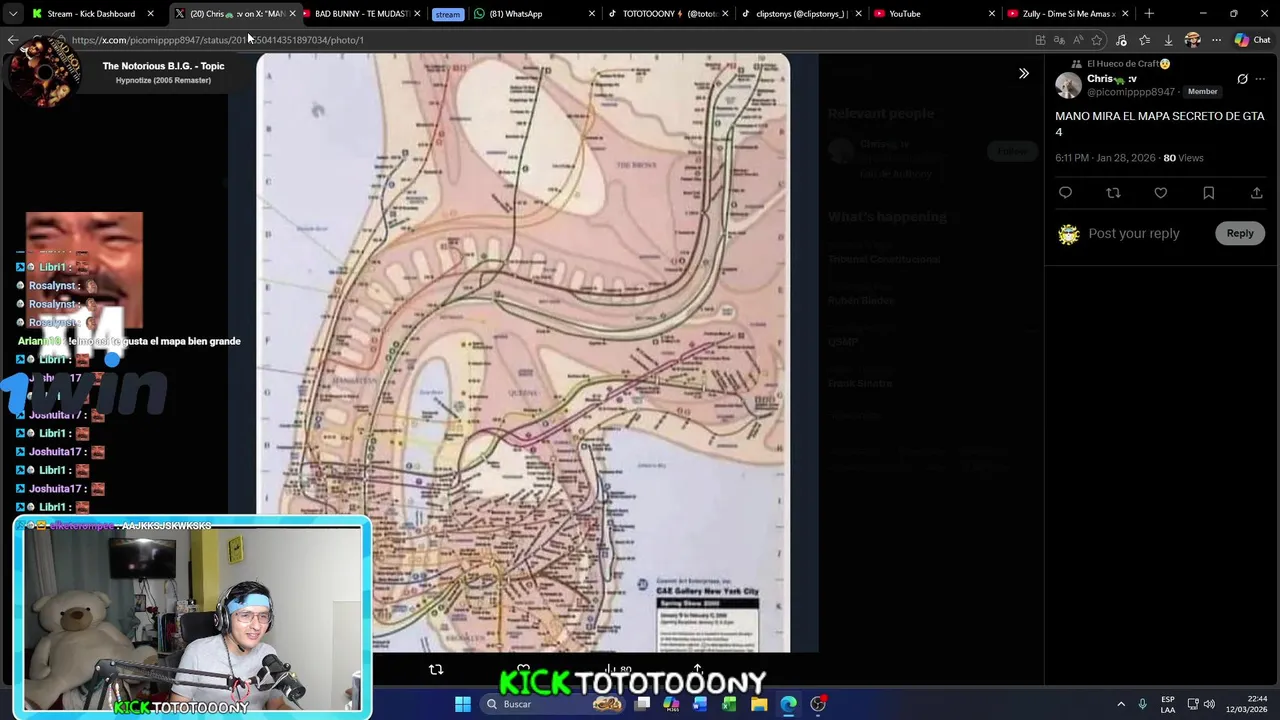Open Word from the taskbar
Viewport: 1280px width, 720px height.
click(700, 704)
